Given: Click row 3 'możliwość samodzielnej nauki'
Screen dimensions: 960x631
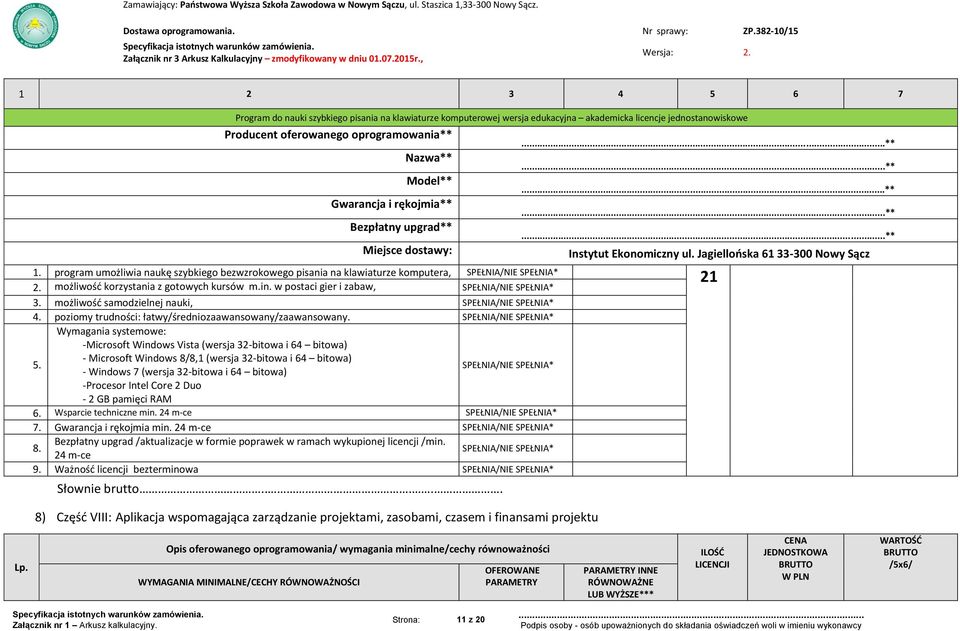Looking at the screenshot, I should (x=124, y=302).
